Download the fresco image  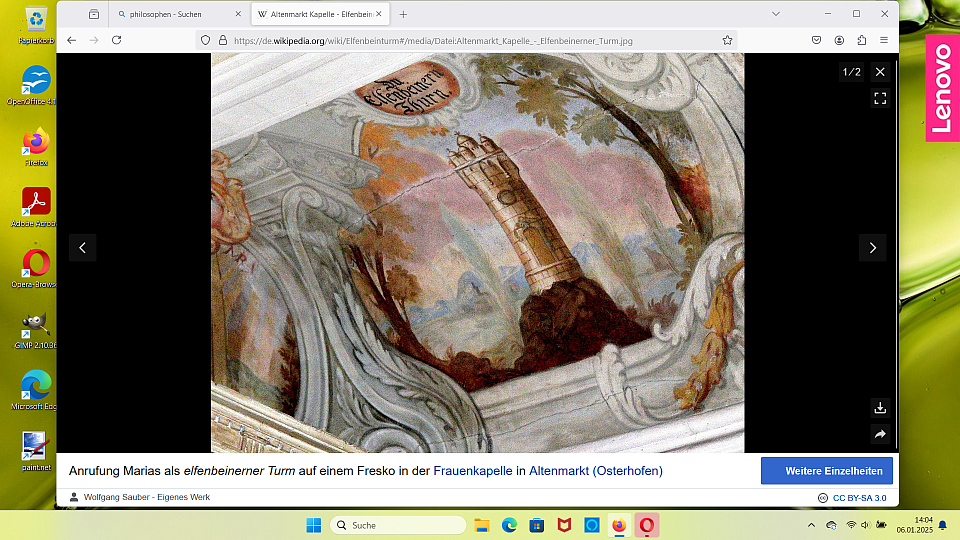[x=880, y=408]
